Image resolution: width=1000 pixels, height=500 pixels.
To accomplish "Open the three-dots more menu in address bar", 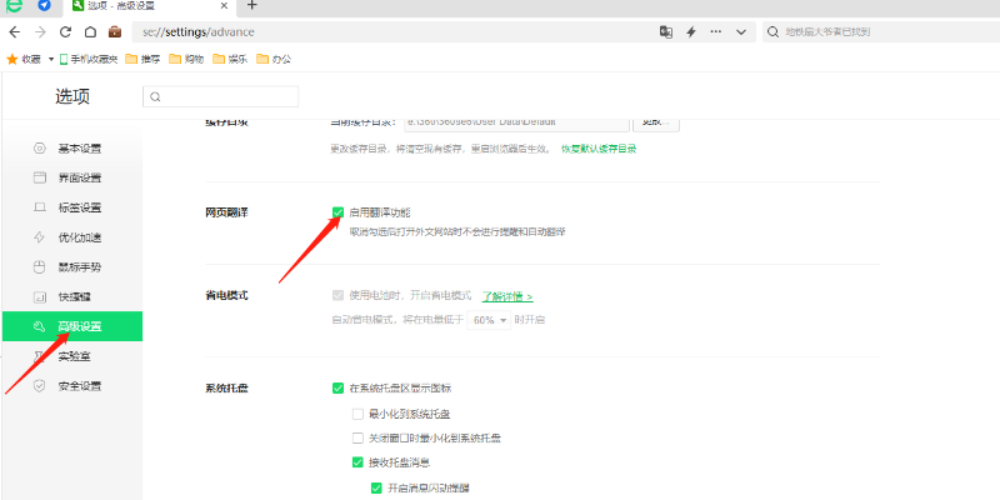I will coord(716,32).
